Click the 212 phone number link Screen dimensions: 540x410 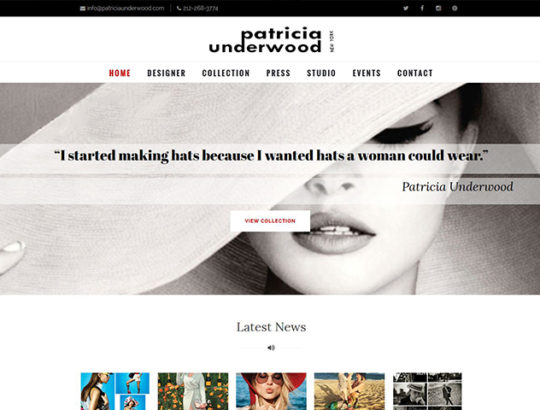[x=200, y=9]
